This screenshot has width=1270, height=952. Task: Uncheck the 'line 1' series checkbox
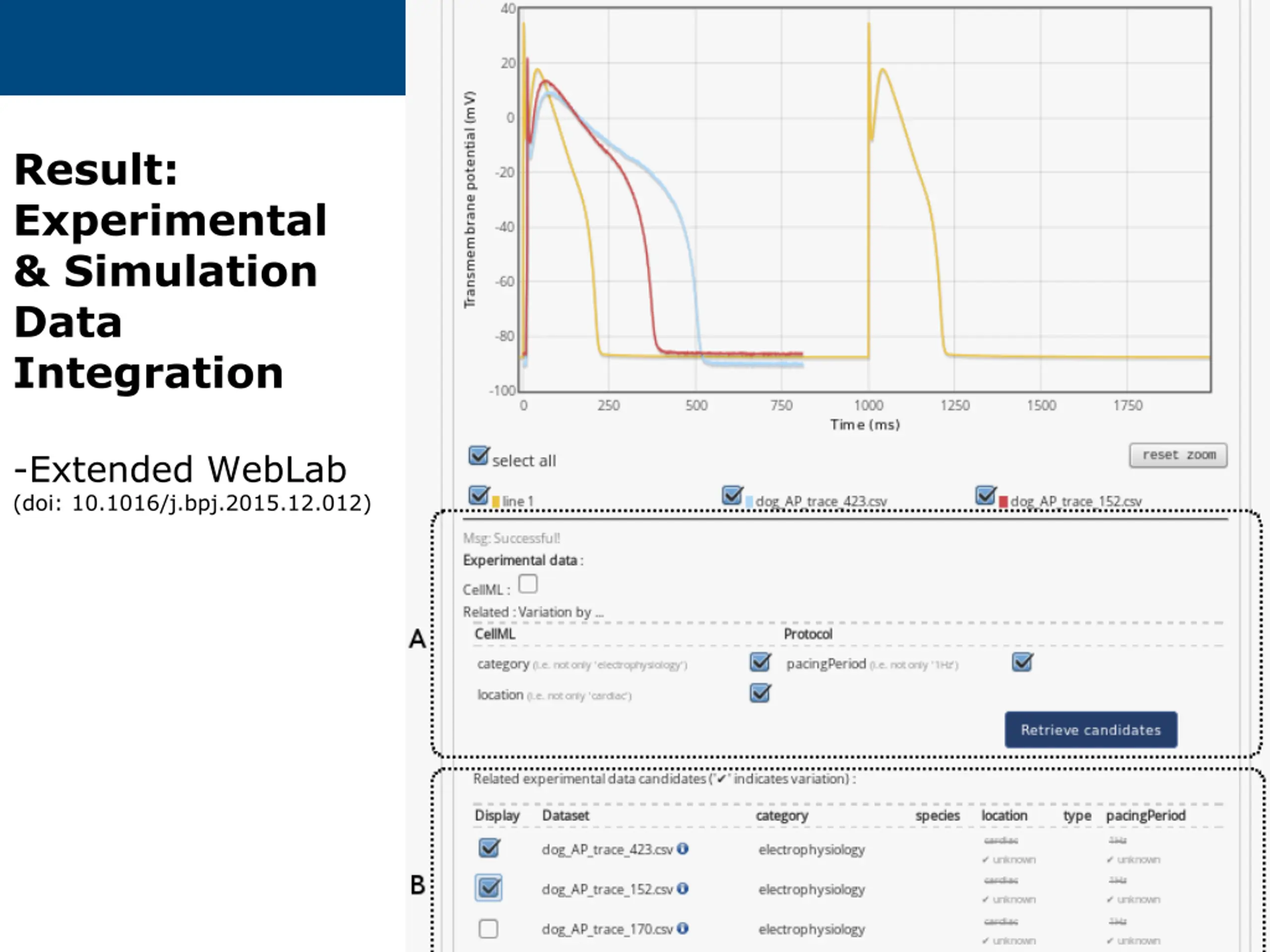pyautogui.click(x=478, y=495)
